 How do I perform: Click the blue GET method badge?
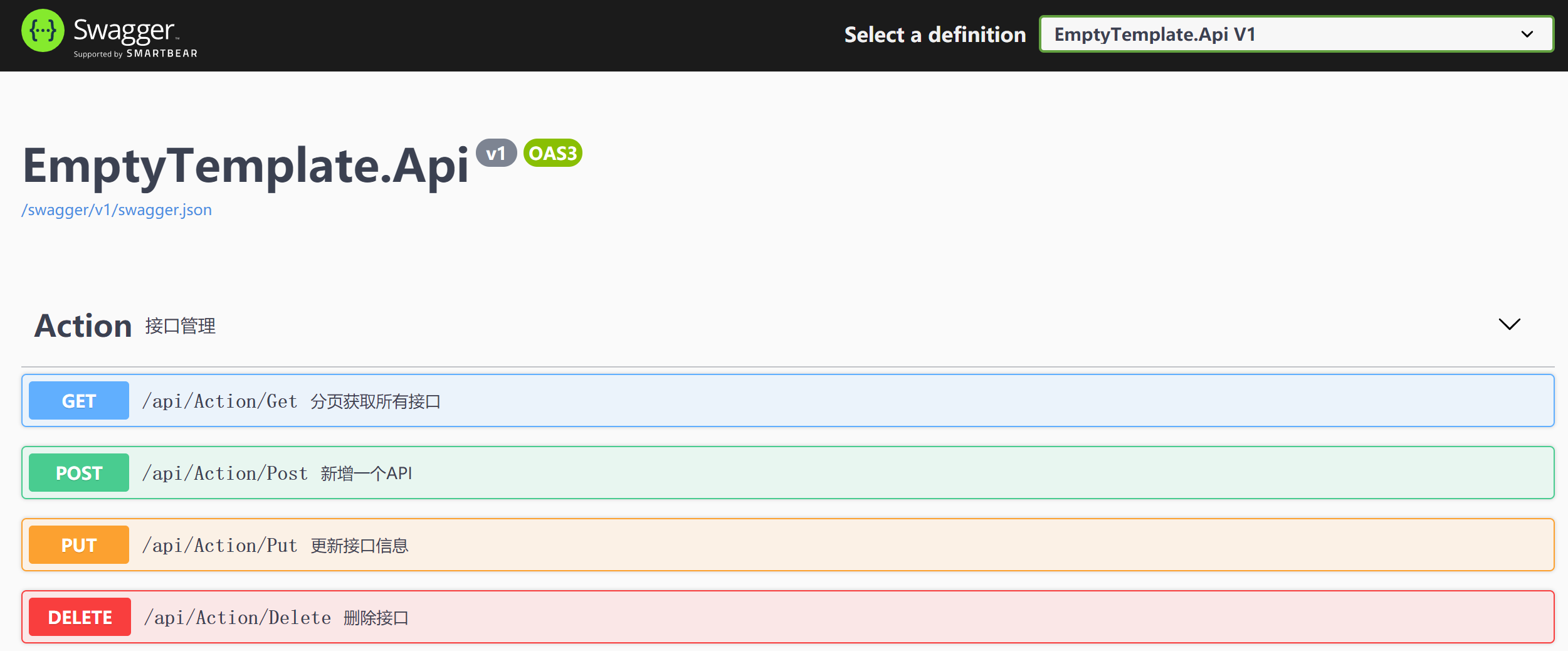[x=79, y=401]
